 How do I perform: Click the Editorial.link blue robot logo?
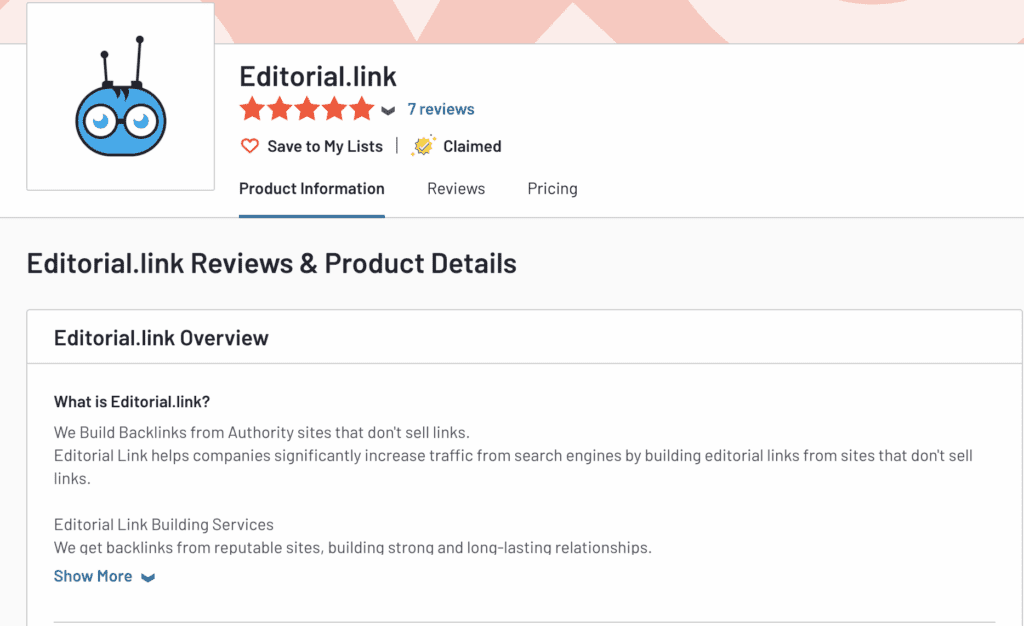121,96
